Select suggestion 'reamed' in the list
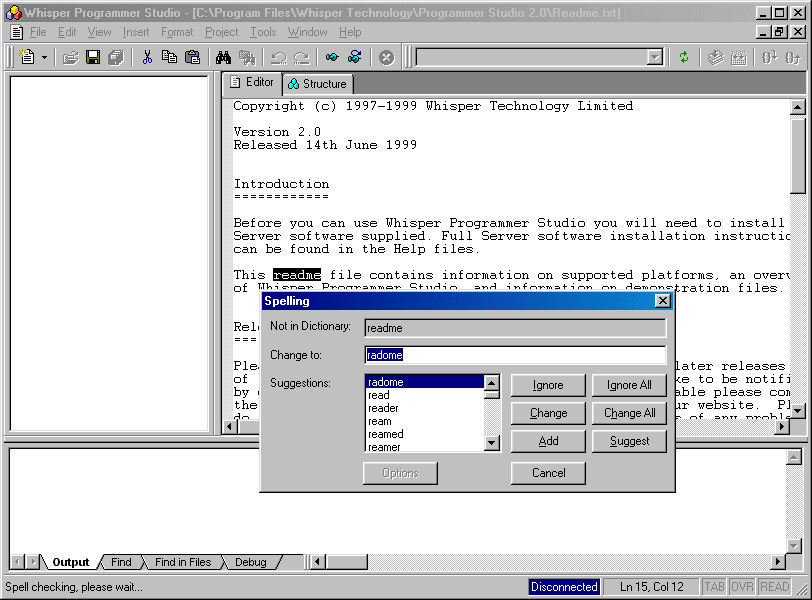The image size is (812, 600). click(425, 434)
